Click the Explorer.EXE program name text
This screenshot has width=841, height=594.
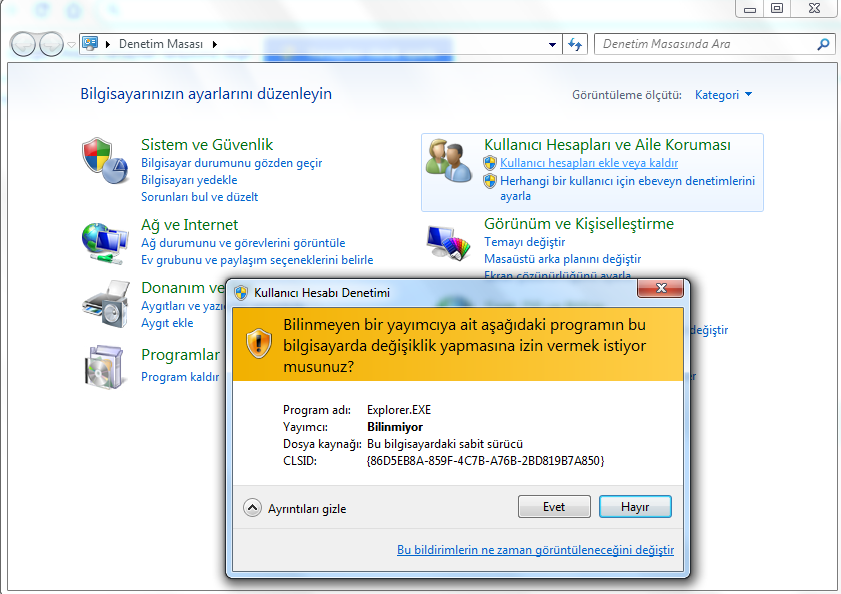click(399, 410)
